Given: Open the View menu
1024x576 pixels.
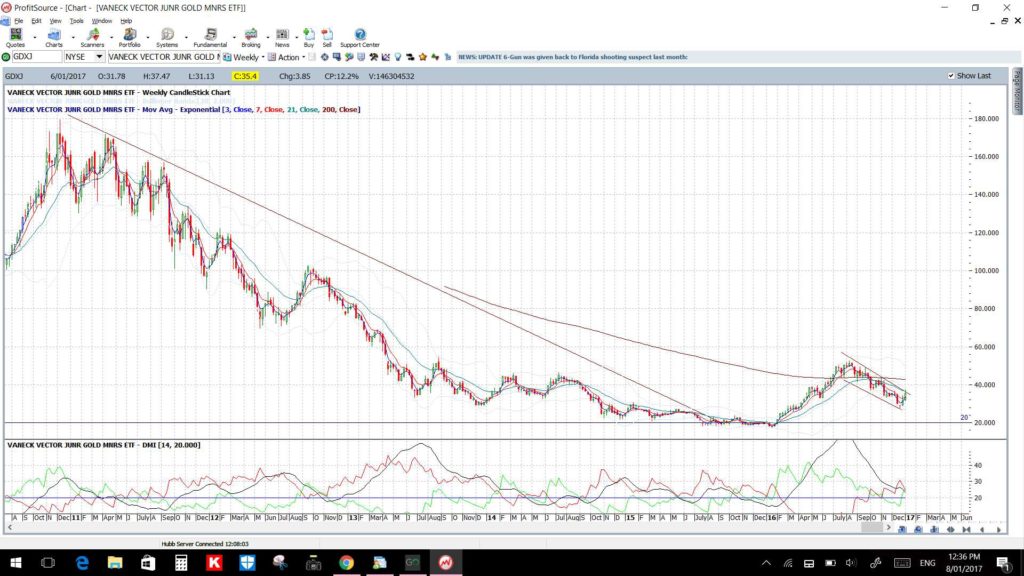Looking at the screenshot, I should click(x=56, y=21).
